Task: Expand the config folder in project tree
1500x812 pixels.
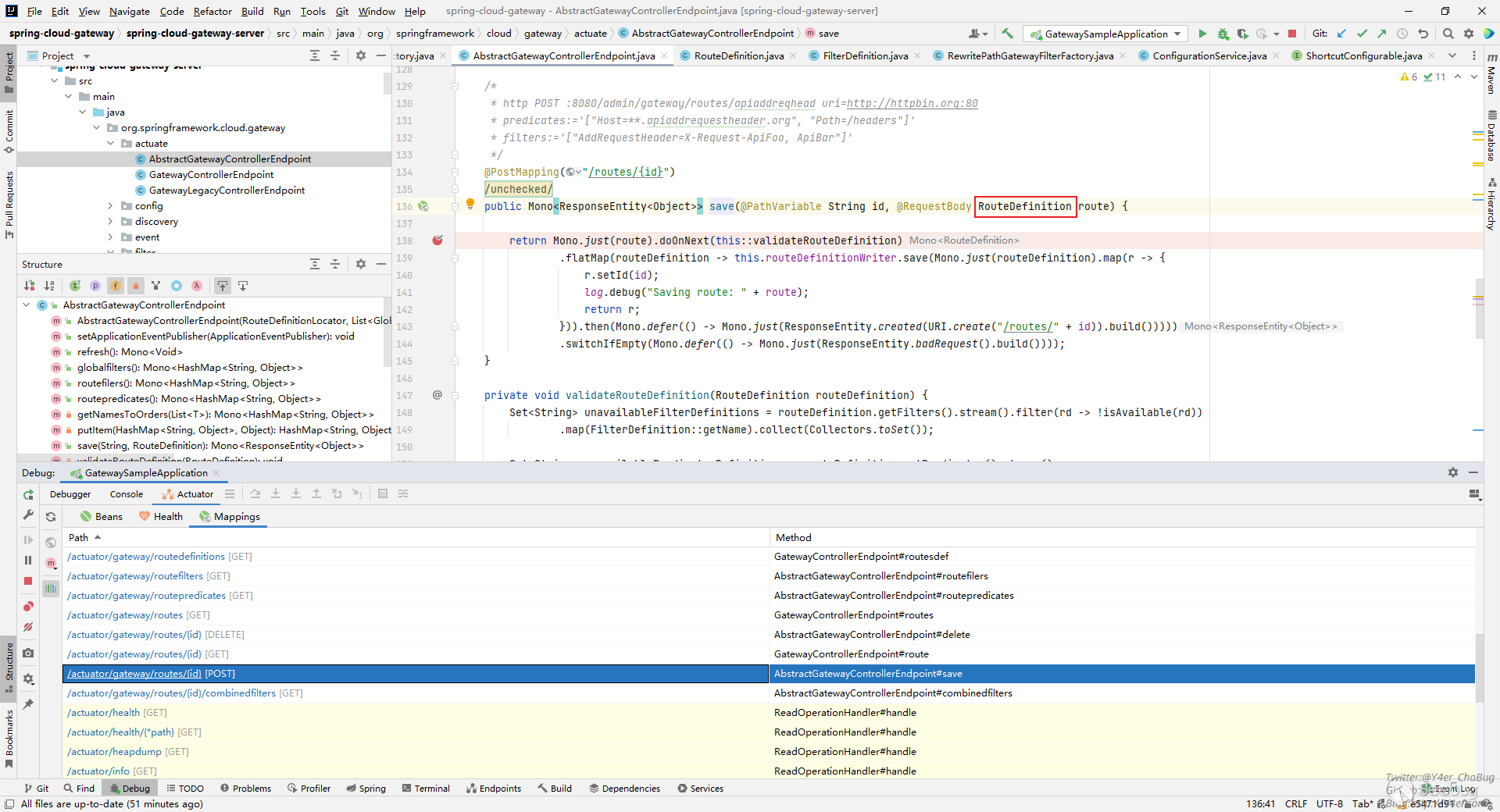Action: pyautogui.click(x=110, y=206)
